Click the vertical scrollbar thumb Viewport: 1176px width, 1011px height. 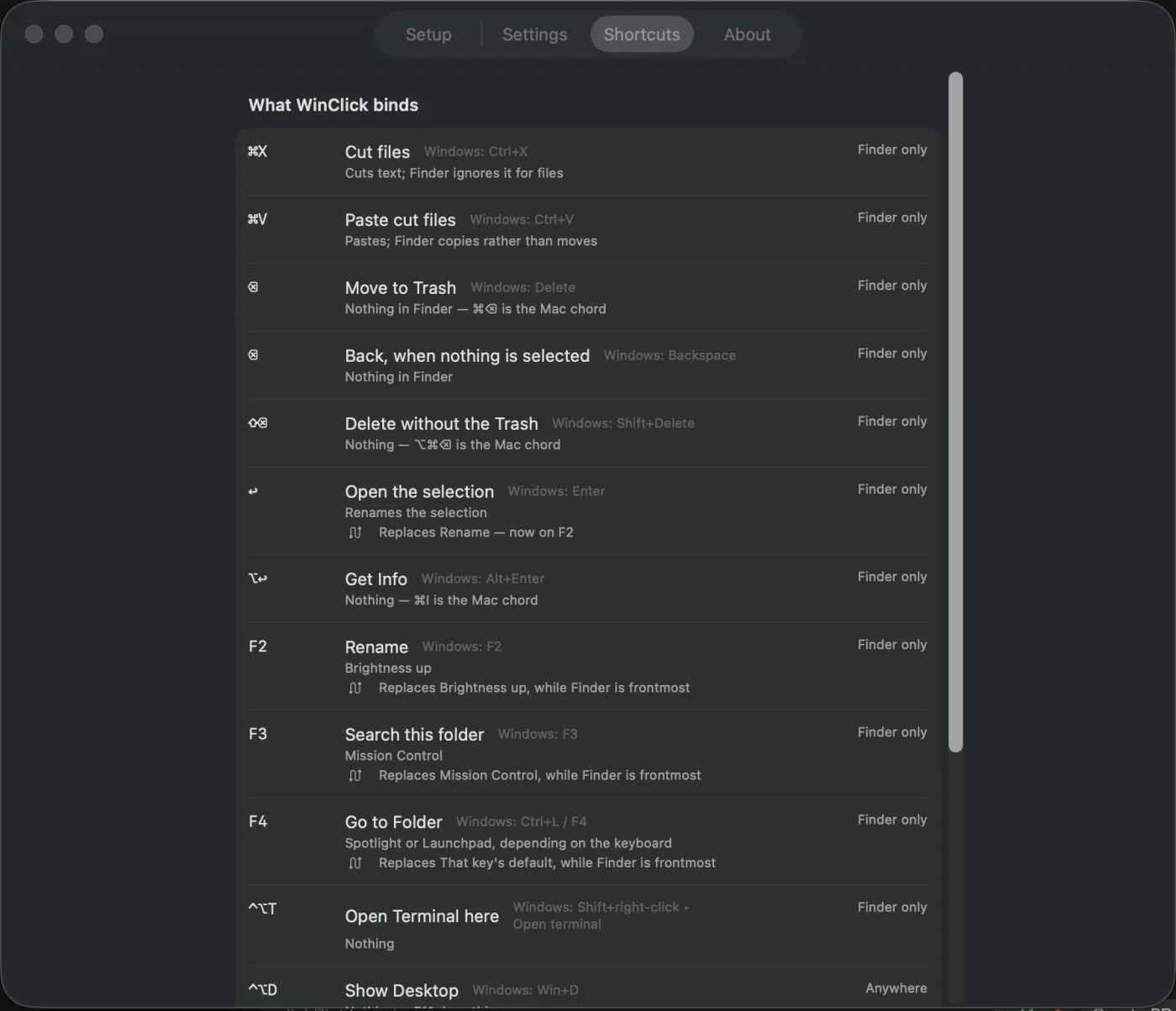pyautogui.click(x=955, y=411)
